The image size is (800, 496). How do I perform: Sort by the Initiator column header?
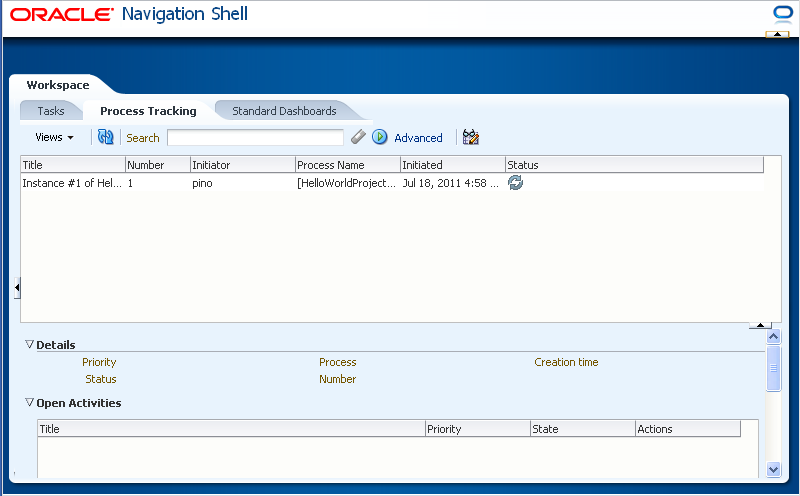coord(242,165)
